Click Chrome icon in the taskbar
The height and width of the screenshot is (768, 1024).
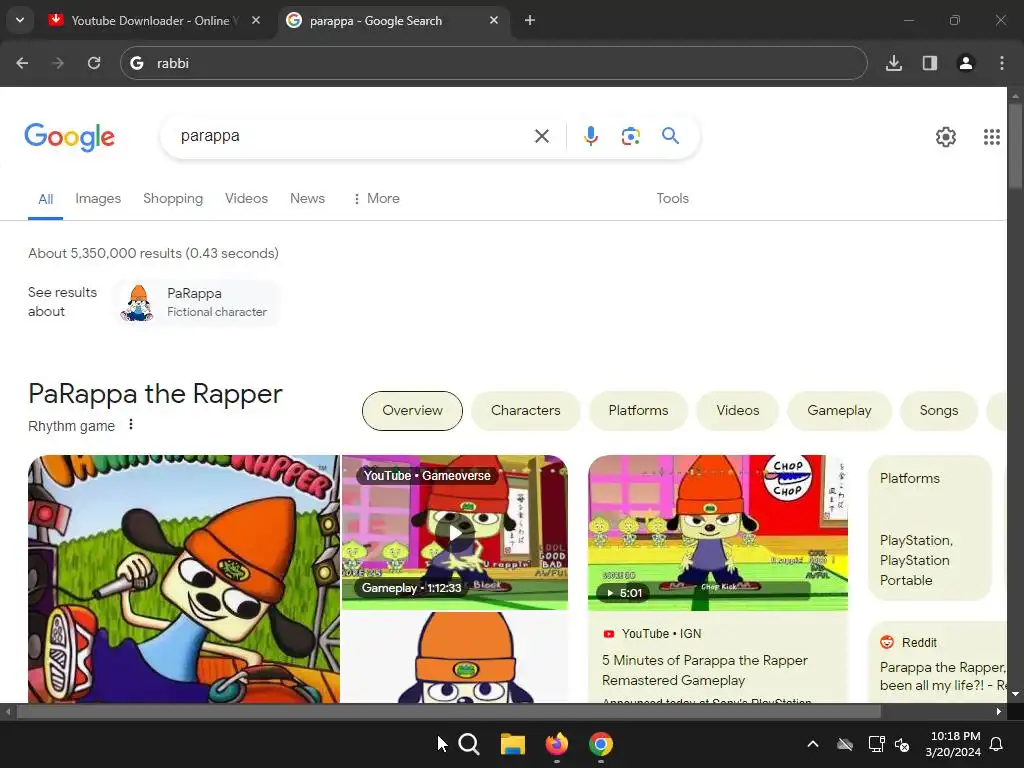click(601, 744)
